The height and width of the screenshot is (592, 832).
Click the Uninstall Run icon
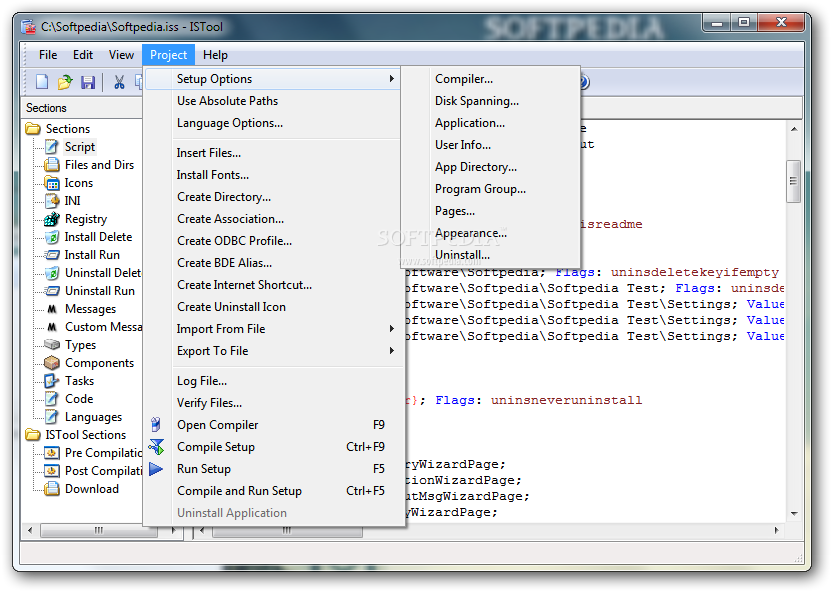51,291
